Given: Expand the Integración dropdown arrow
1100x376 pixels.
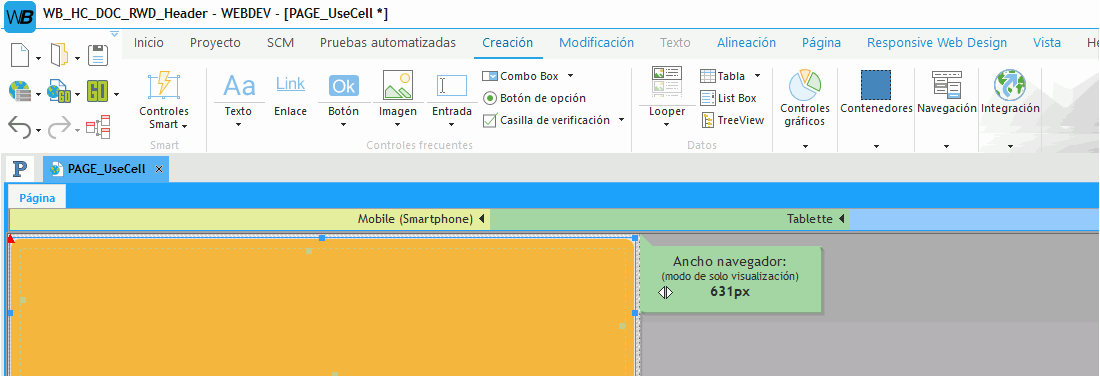Looking at the screenshot, I should (x=1010, y=147).
